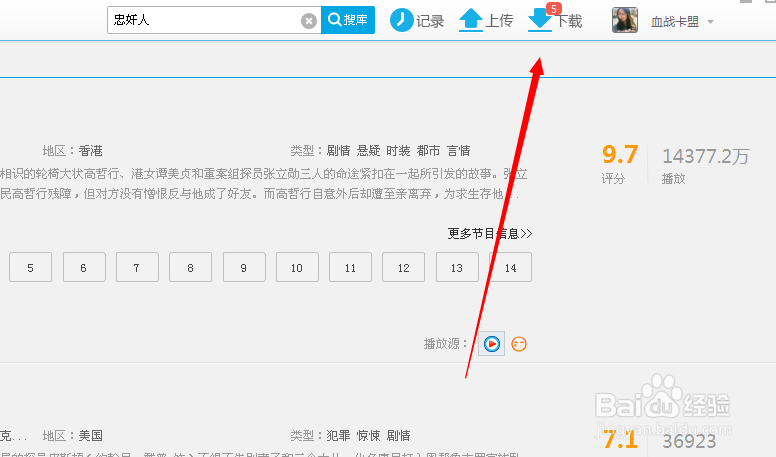Click genre tag 惊悚

369,436
